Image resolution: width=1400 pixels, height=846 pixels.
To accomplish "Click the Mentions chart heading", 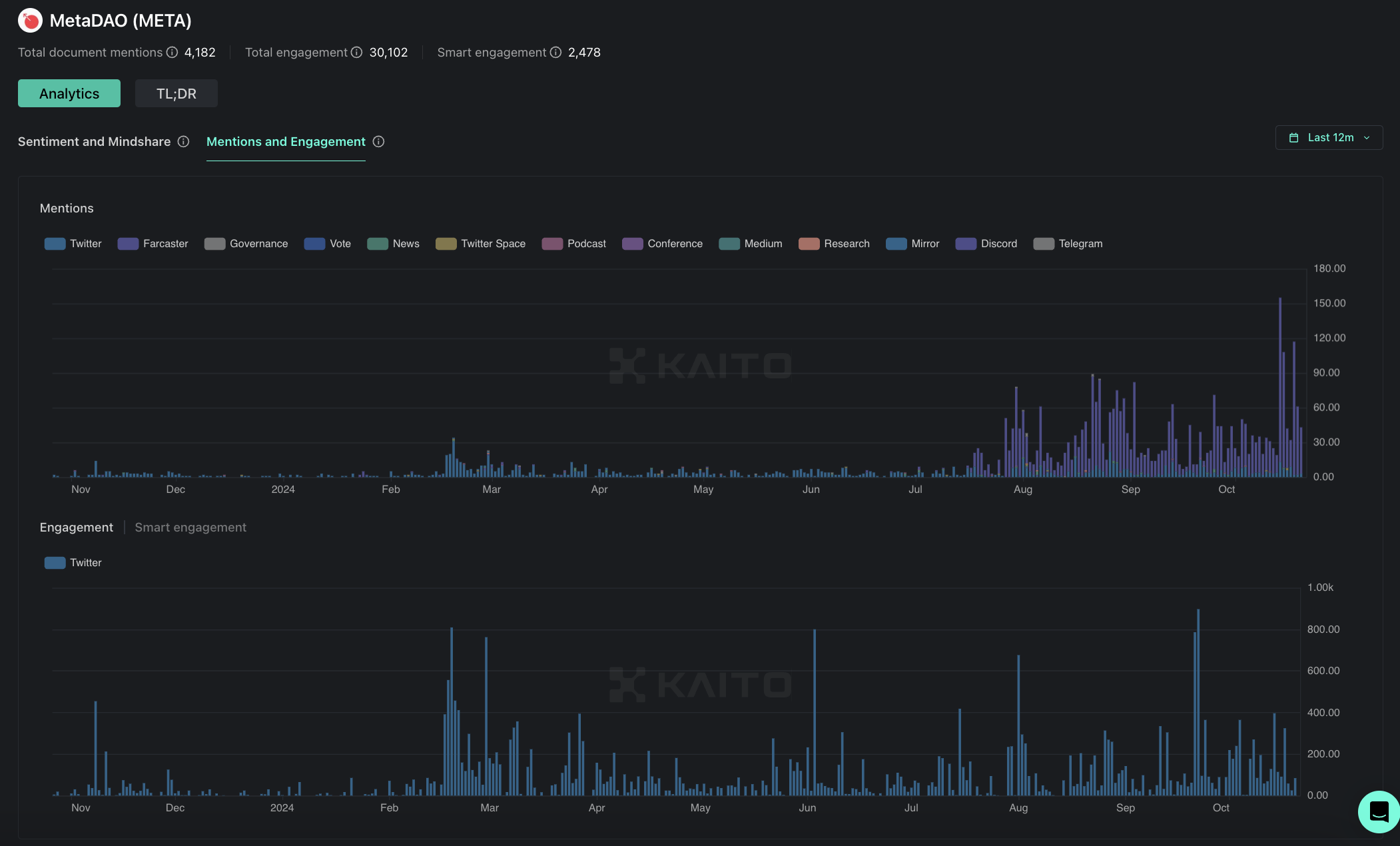I will tap(67, 209).
